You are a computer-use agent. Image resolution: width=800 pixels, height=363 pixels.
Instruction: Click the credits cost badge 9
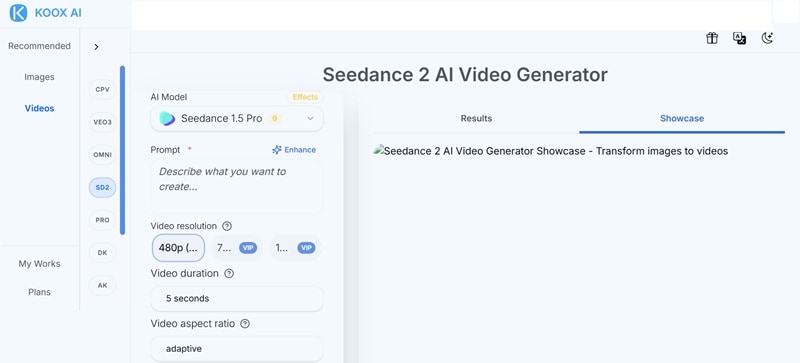pos(274,118)
